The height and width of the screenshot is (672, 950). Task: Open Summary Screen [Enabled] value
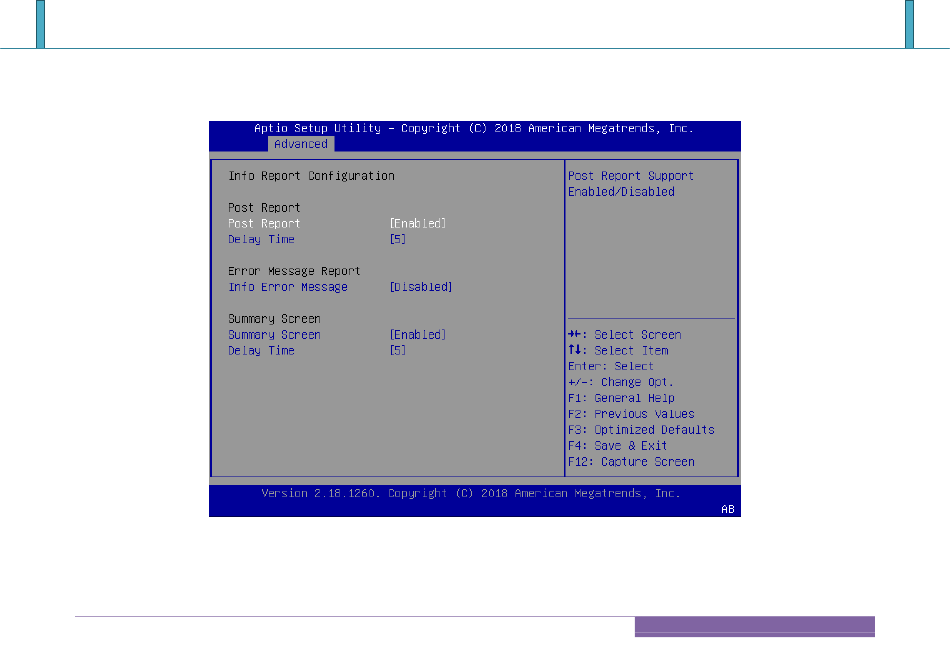(x=417, y=335)
